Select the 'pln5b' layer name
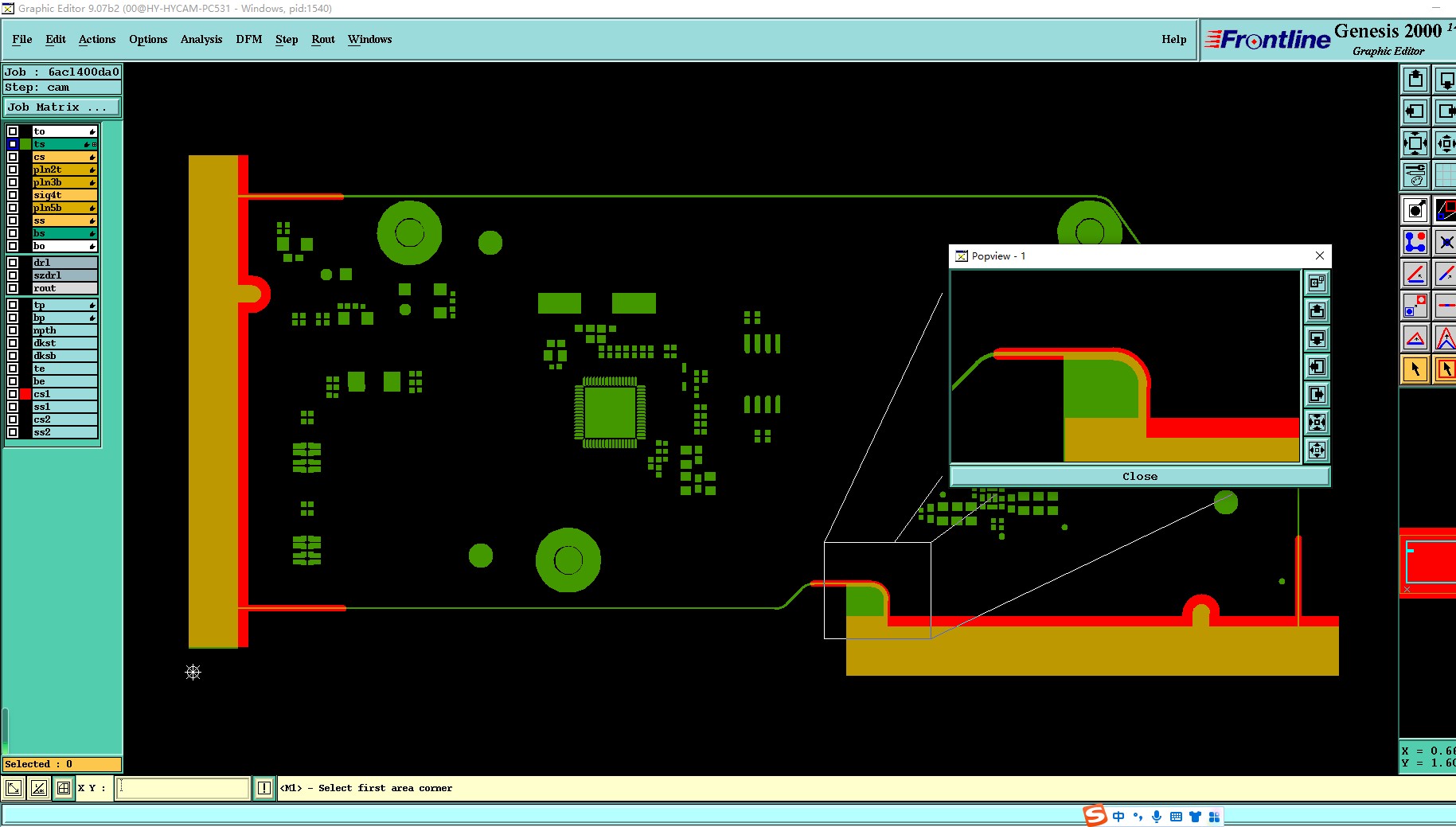This screenshot has height=827, width=1456. click(x=64, y=208)
